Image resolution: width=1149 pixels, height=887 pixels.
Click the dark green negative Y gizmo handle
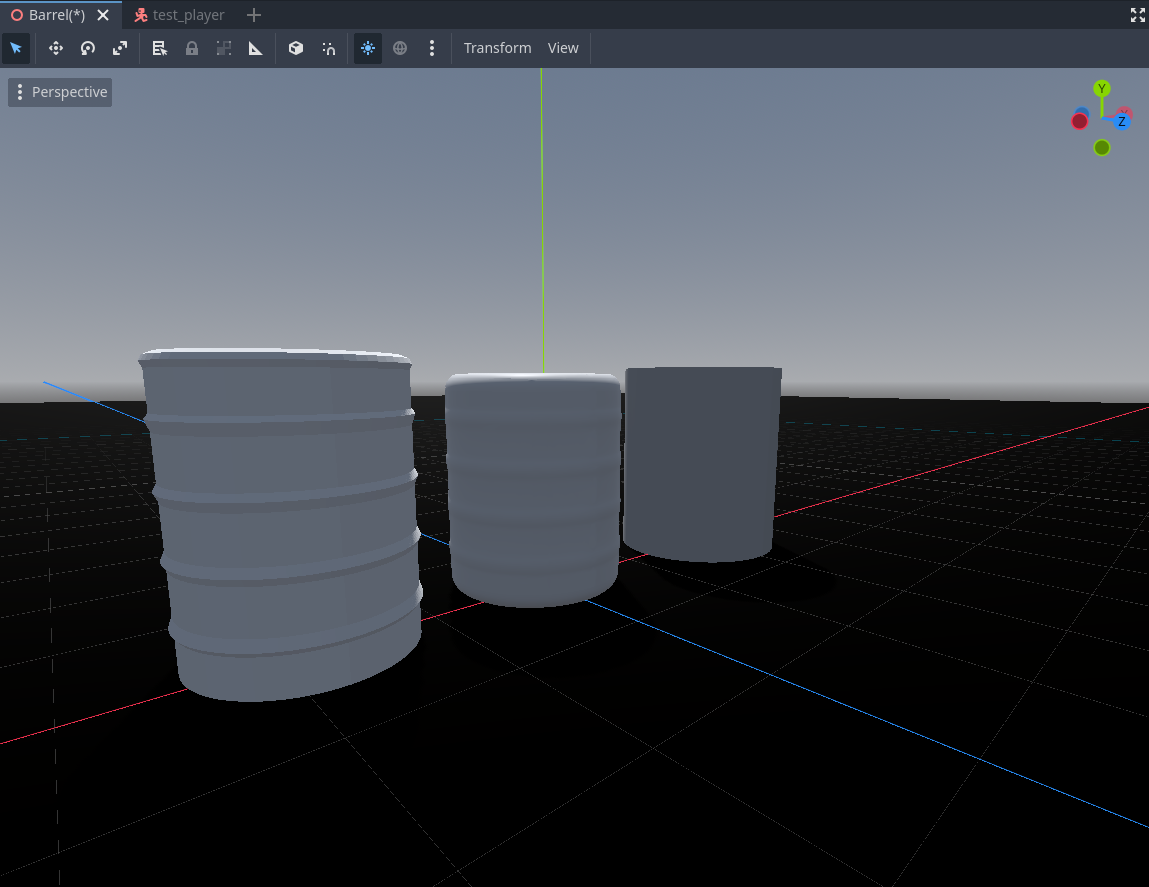tap(1101, 148)
